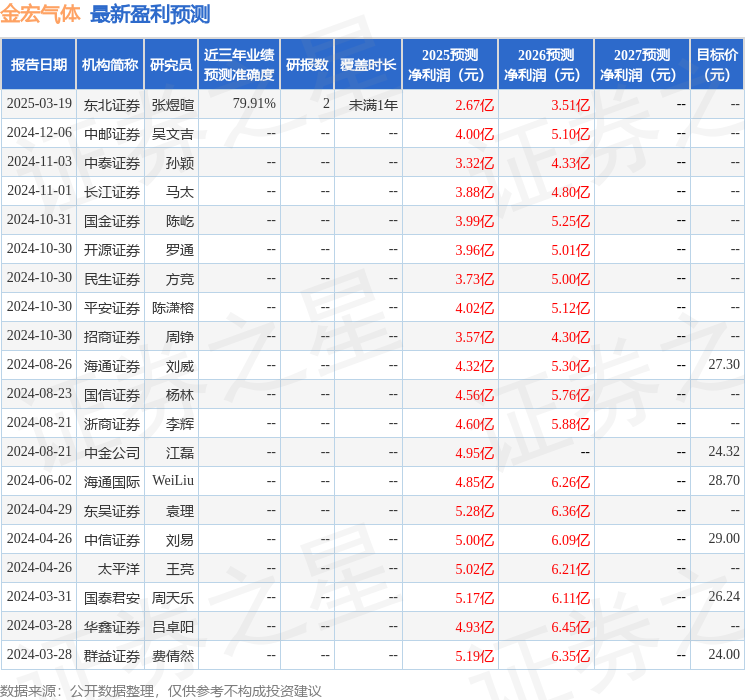Select the 覆盖时长 column header
745x700 pixels.
(x=368, y=65)
